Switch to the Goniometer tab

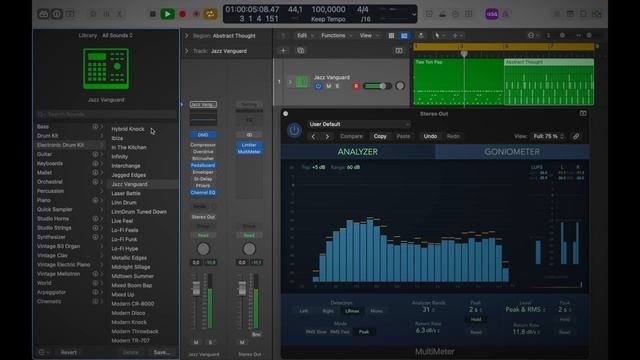512,152
